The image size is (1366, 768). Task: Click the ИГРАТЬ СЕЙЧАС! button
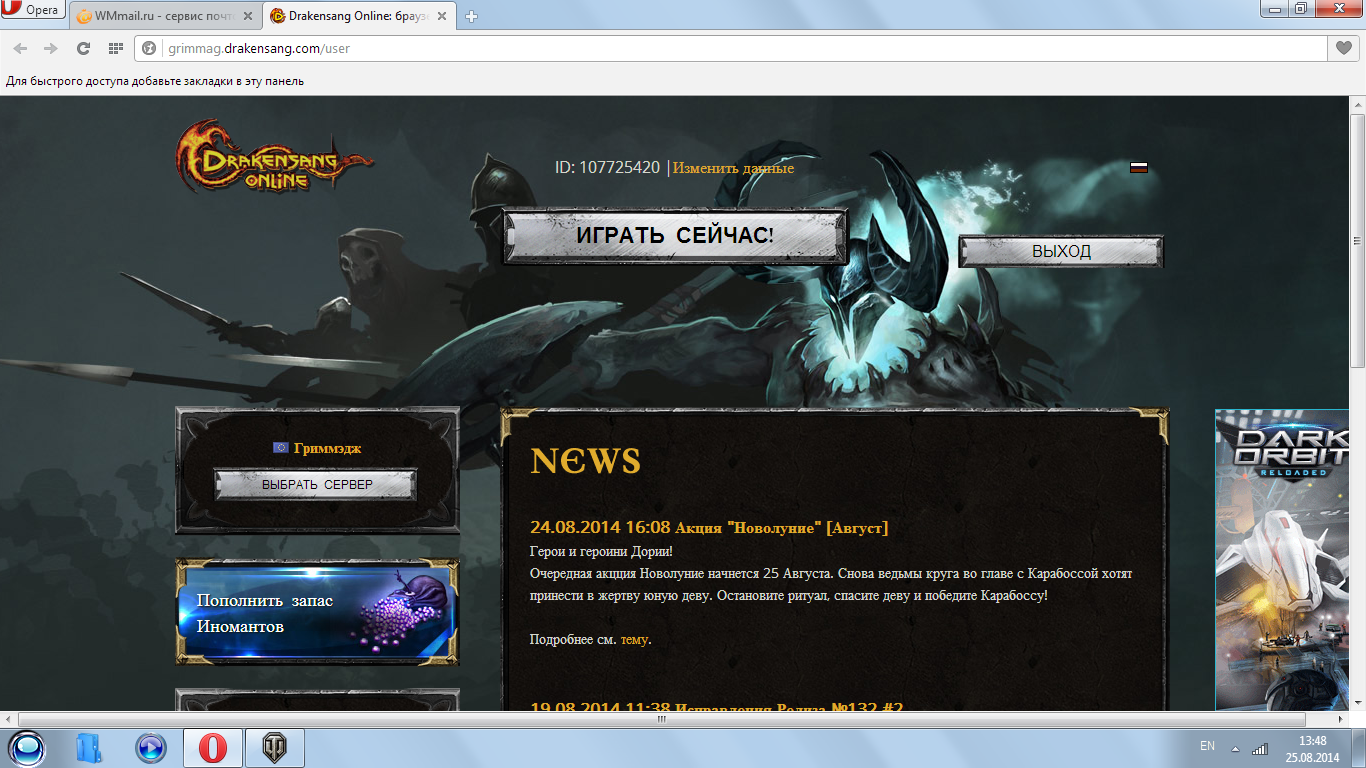(675, 236)
